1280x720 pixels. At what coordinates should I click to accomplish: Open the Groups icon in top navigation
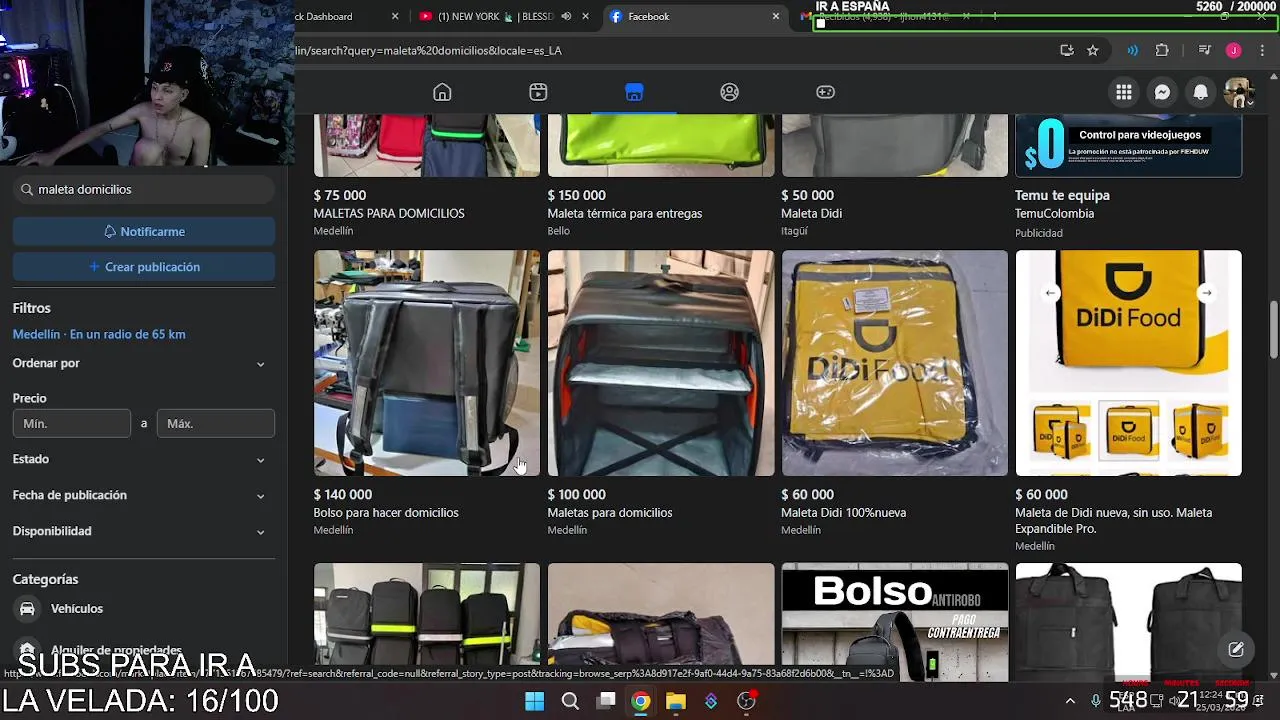730,92
